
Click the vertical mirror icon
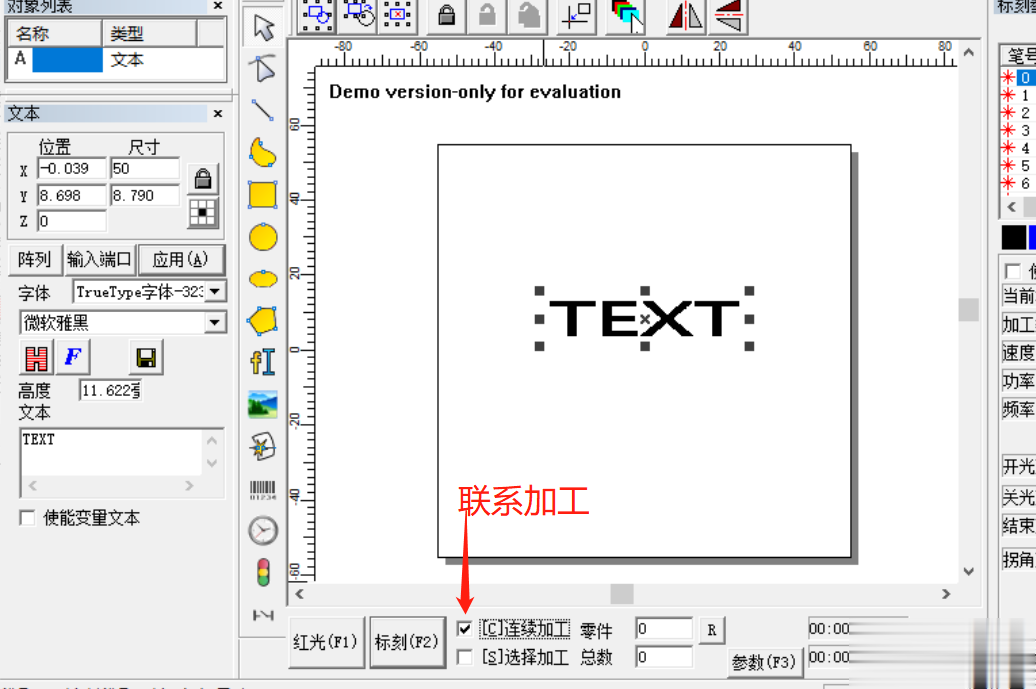727,15
